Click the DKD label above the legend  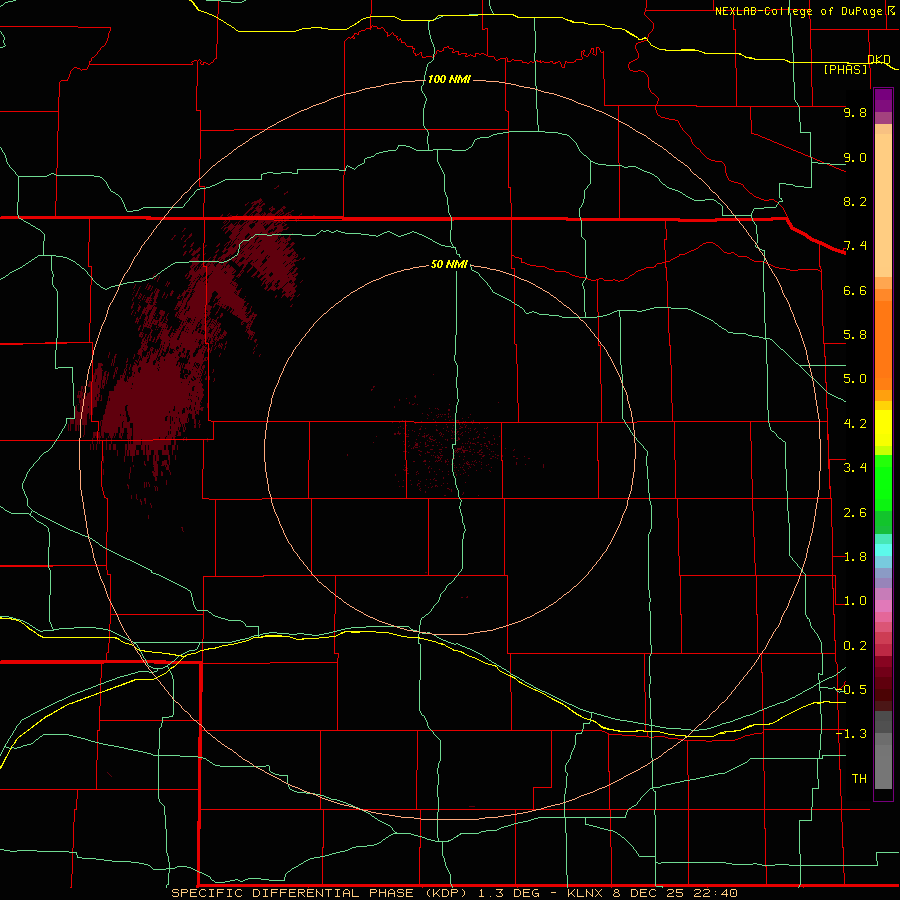(879, 59)
